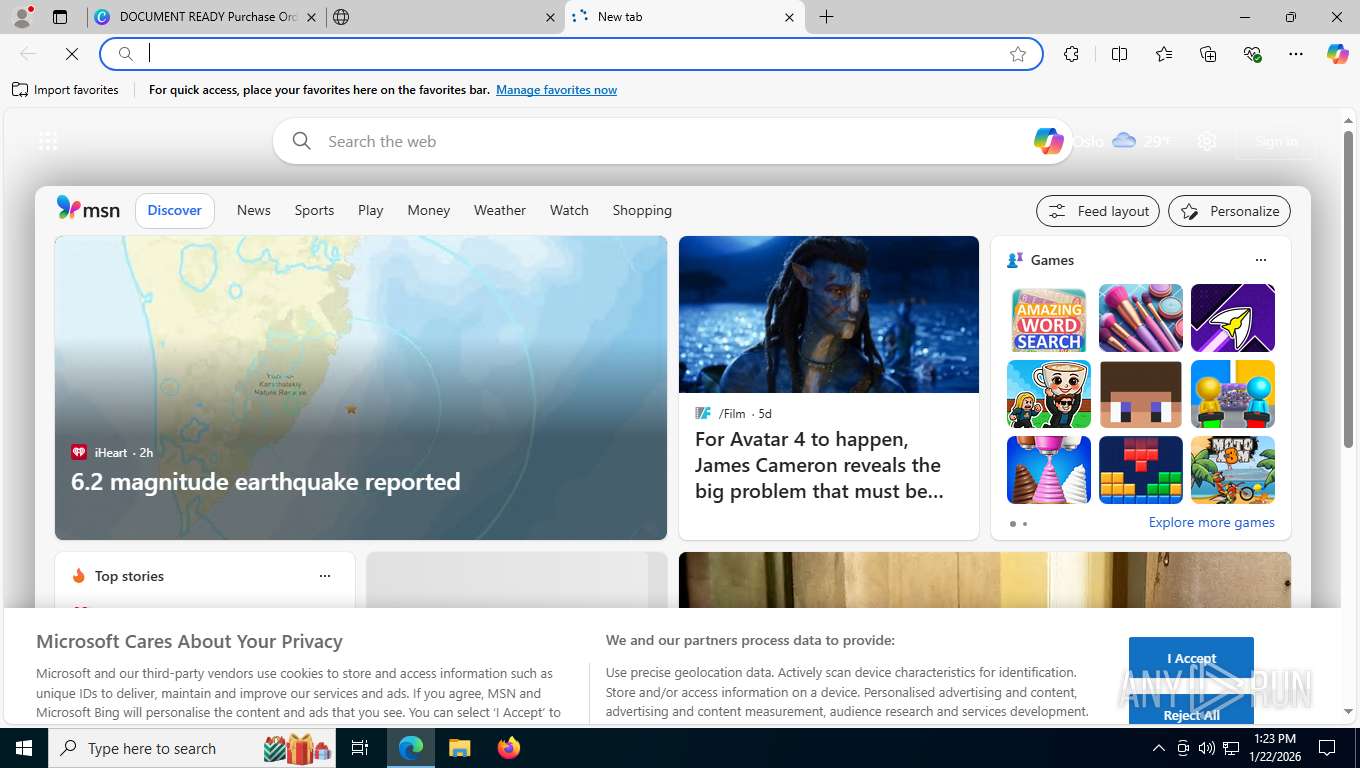Screen dimensions: 1360x768
Task: Open File Explorer from taskbar
Action: pyautogui.click(x=460, y=748)
